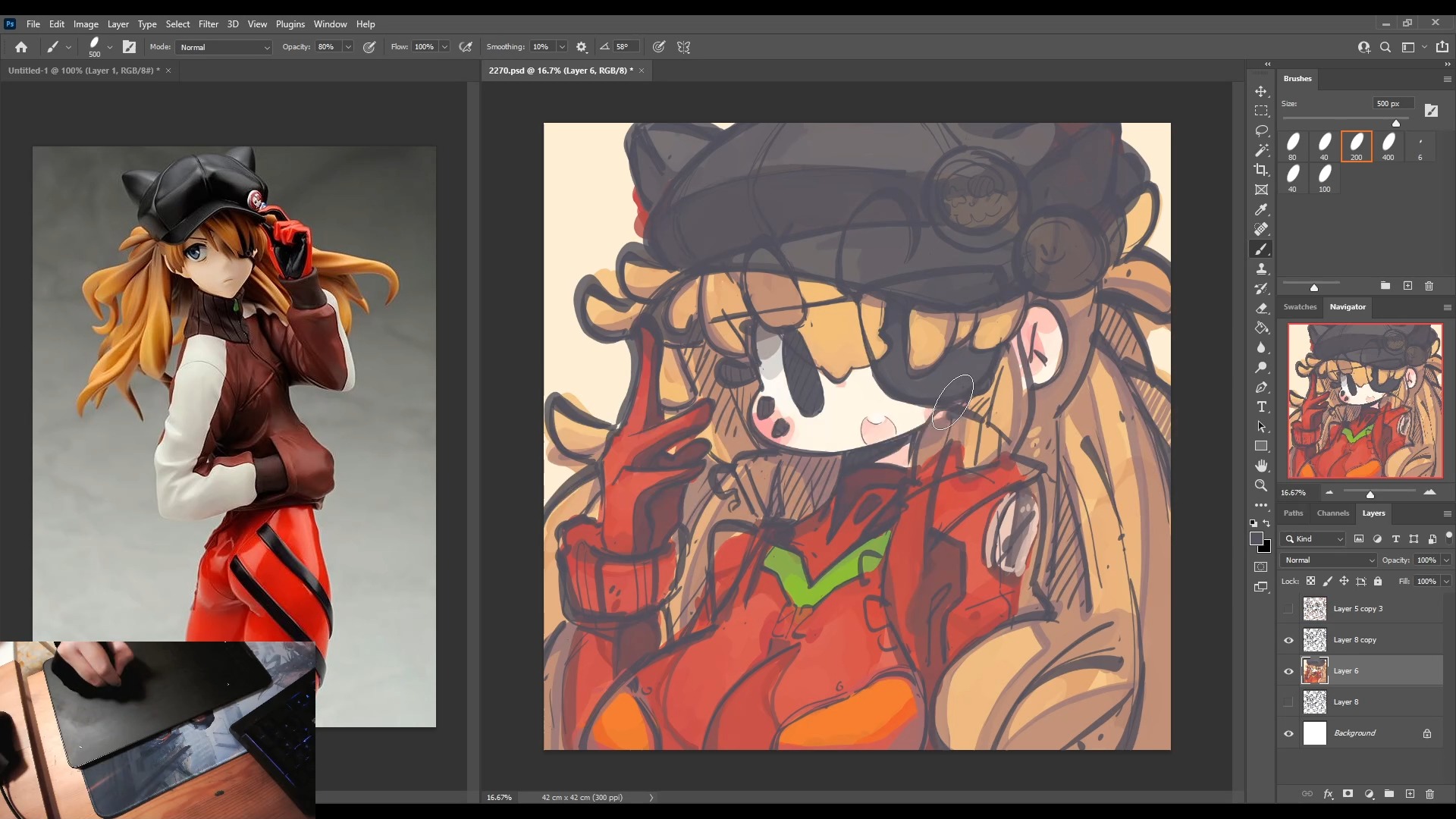Toggle symmetry paint options
1456x819 pixels.
tap(684, 47)
